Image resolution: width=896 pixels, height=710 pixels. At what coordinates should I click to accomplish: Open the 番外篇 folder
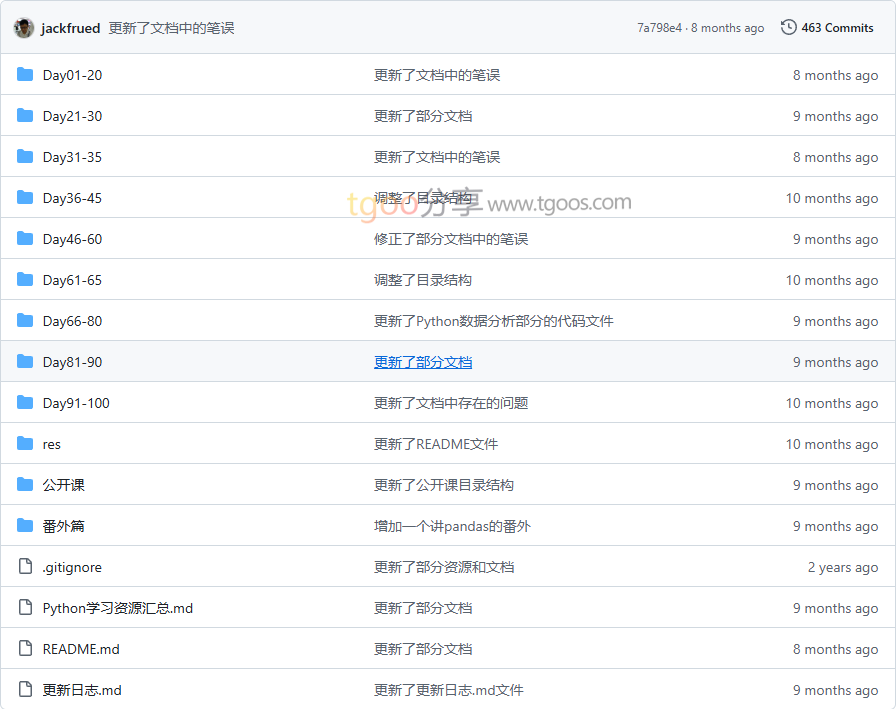63,526
